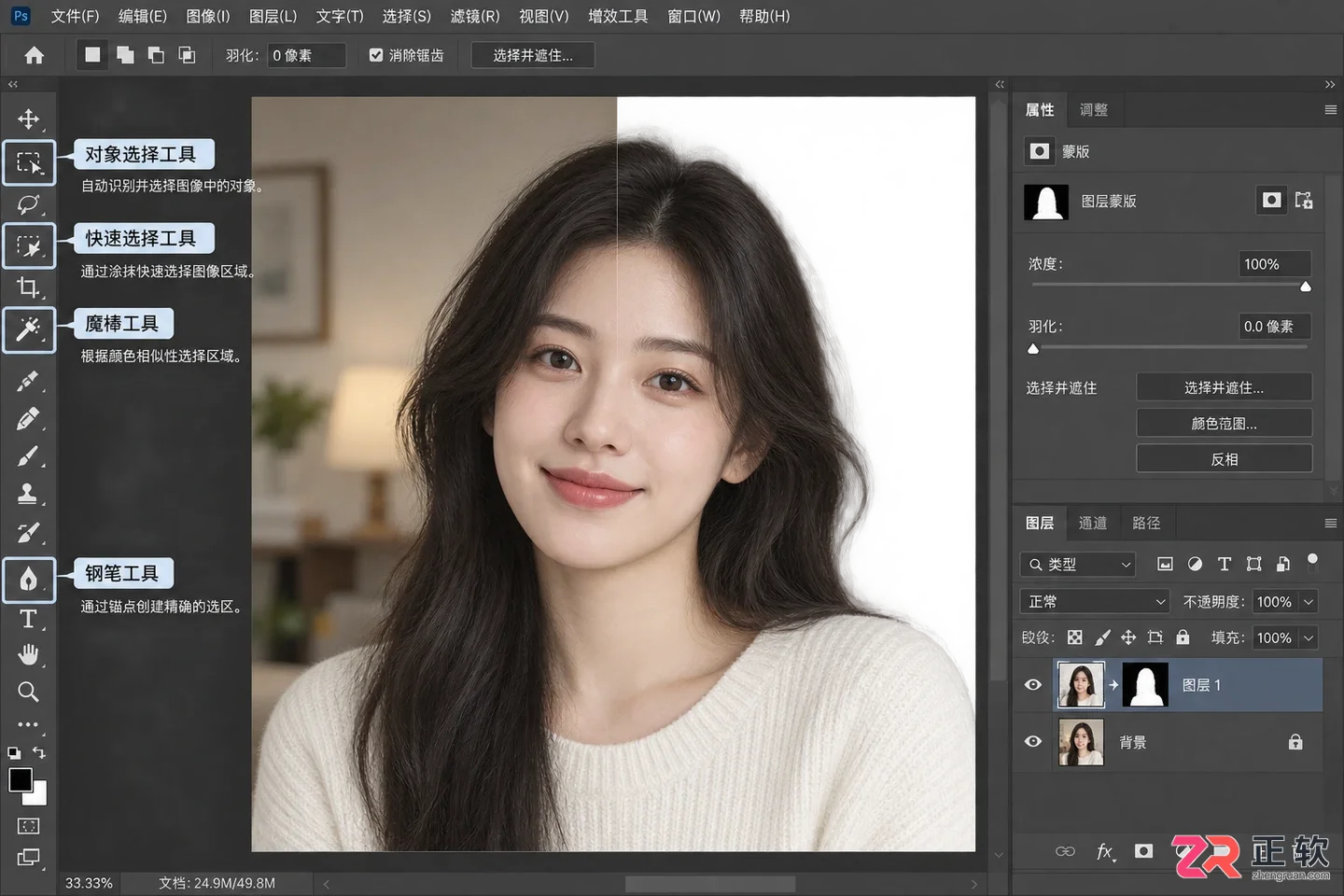Activate the Magic Wand tool

click(29, 329)
